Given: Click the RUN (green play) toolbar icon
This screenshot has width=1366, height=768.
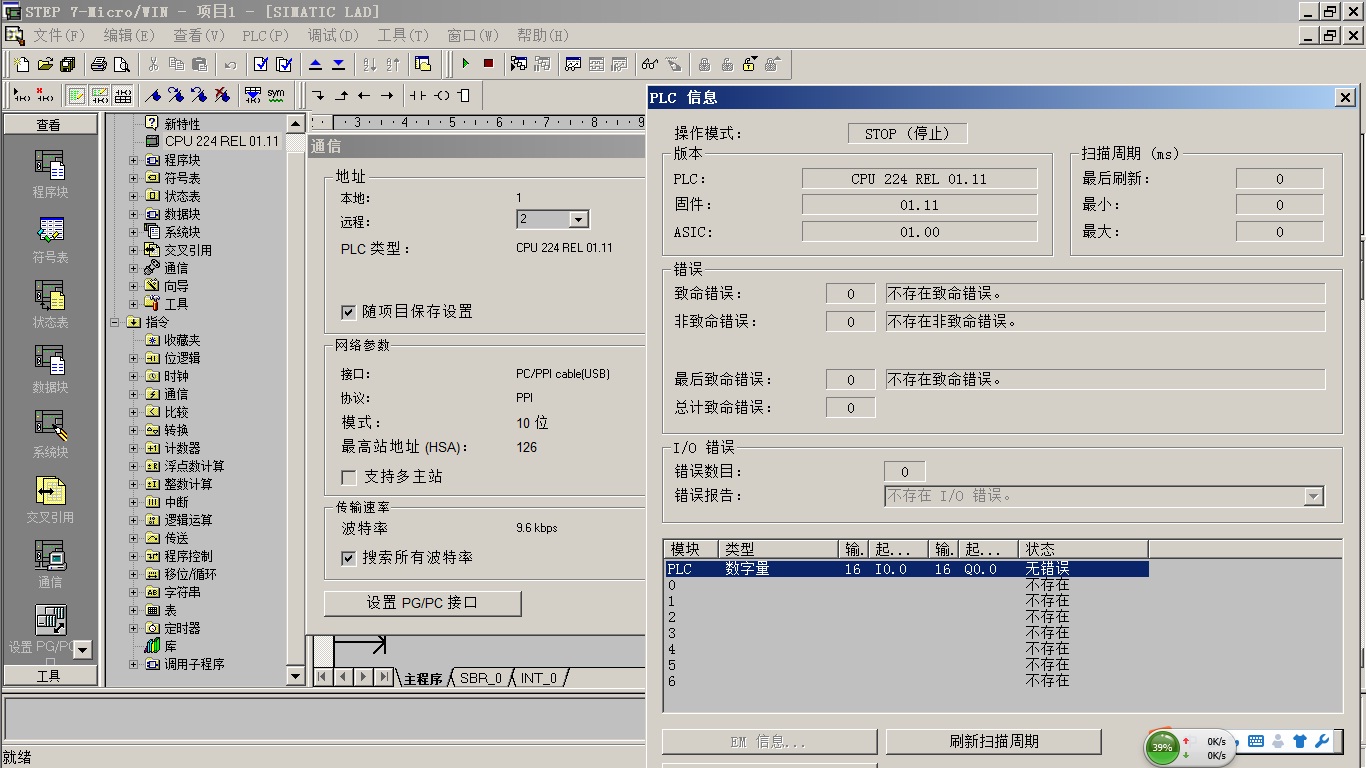Looking at the screenshot, I should click(465, 64).
